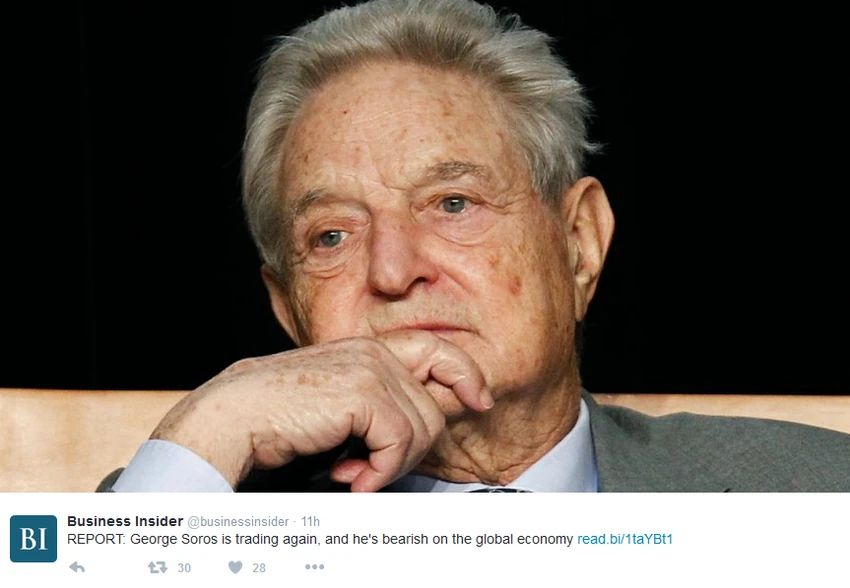View the retweet count of 30
The height and width of the screenshot is (588, 850).
184,567
